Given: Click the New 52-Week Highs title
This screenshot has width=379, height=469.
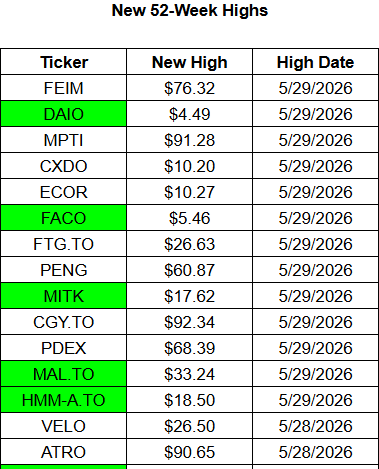Looking at the screenshot, I should [190, 11].
